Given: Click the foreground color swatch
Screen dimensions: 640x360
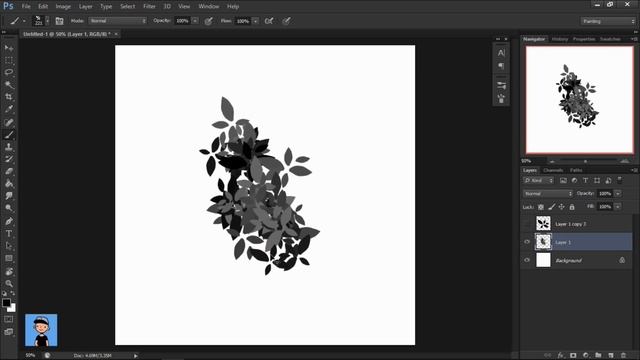Looking at the screenshot, I should coord(6,302).
